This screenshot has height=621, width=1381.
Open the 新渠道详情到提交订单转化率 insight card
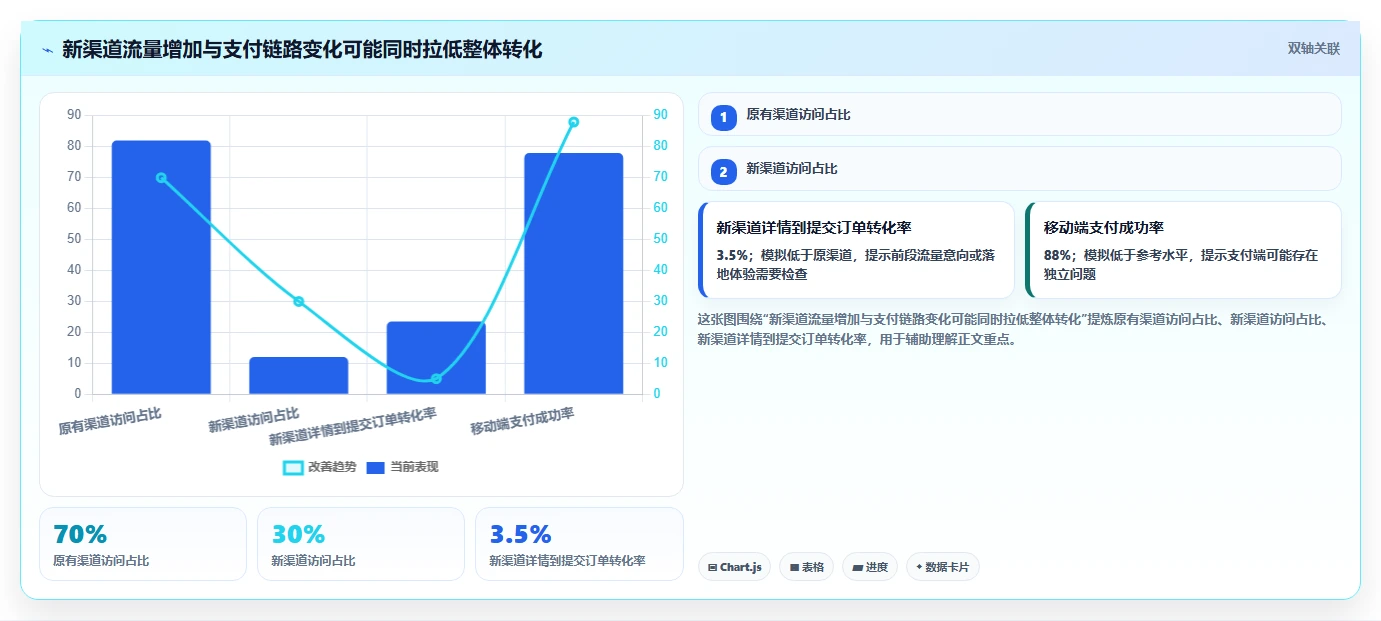[856, 250]
